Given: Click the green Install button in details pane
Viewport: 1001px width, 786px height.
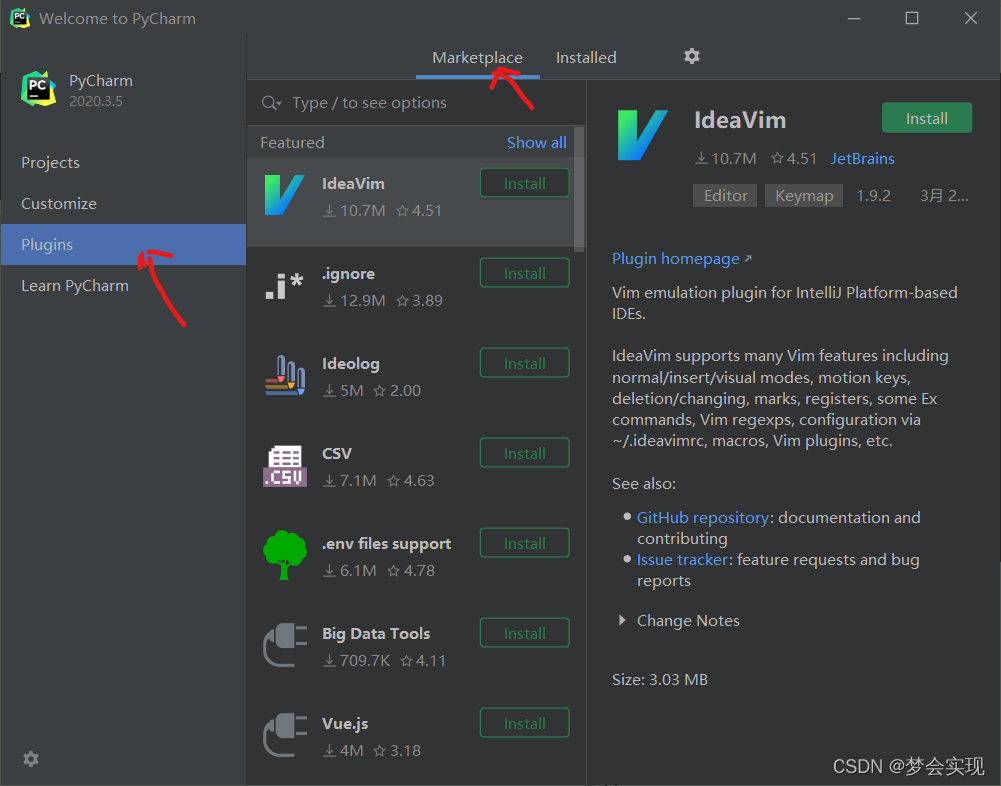Looking at the screenshot, I should click(927, 118).
